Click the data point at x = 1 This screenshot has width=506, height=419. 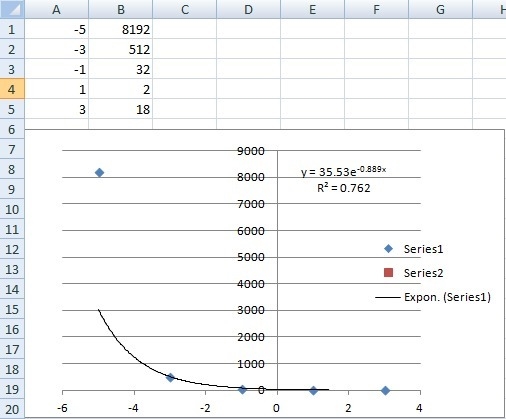click(x=313, y=391)
